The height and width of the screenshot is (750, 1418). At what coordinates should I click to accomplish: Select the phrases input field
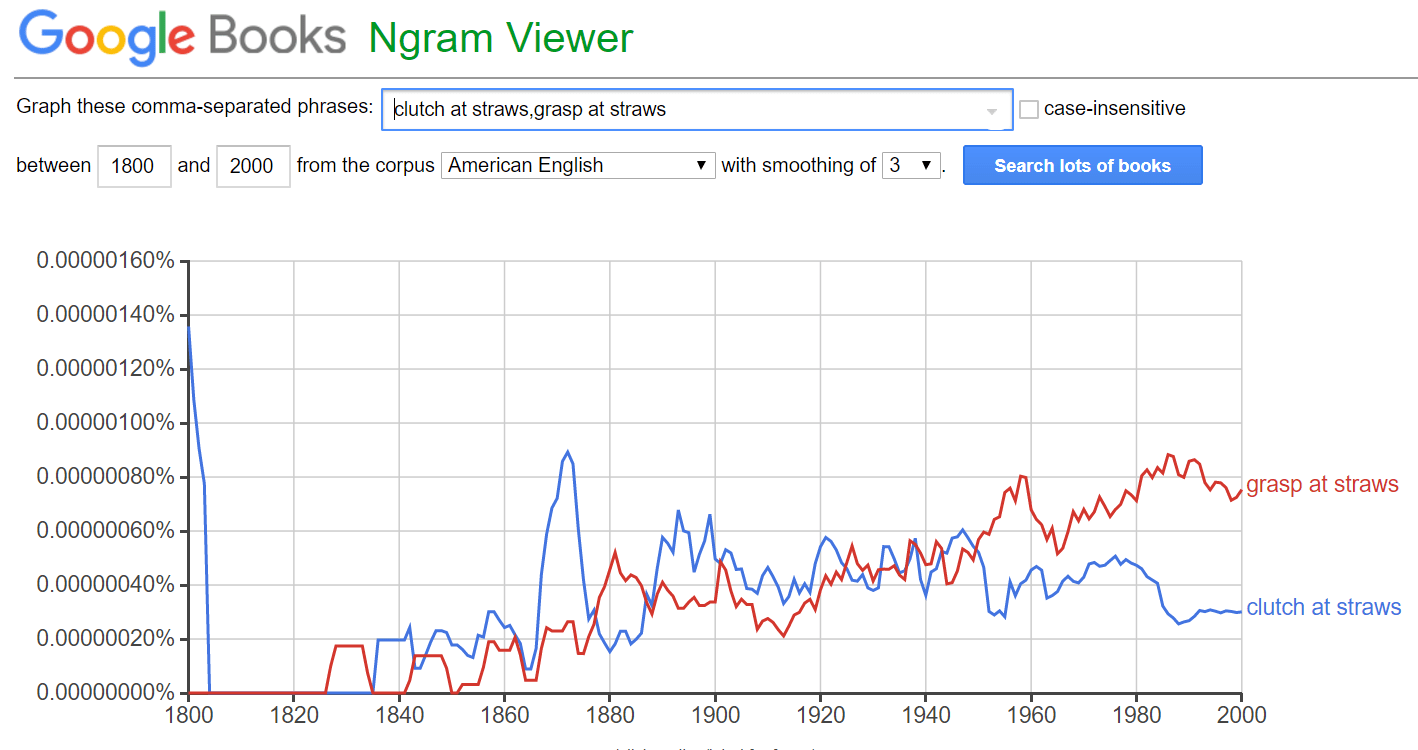coord(650,109)
